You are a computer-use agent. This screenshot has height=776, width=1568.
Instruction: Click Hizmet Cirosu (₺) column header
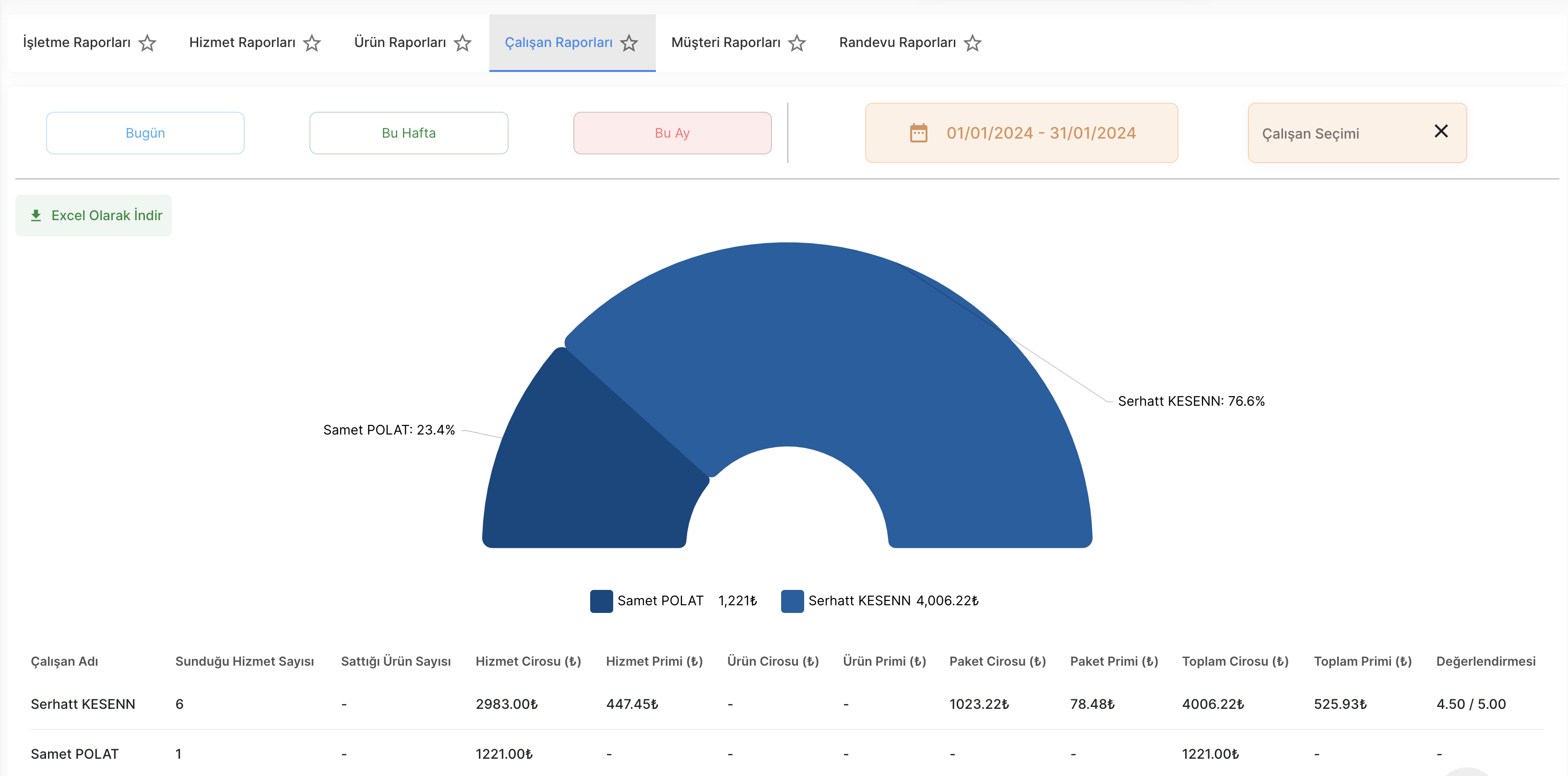(x=528, y=661)
